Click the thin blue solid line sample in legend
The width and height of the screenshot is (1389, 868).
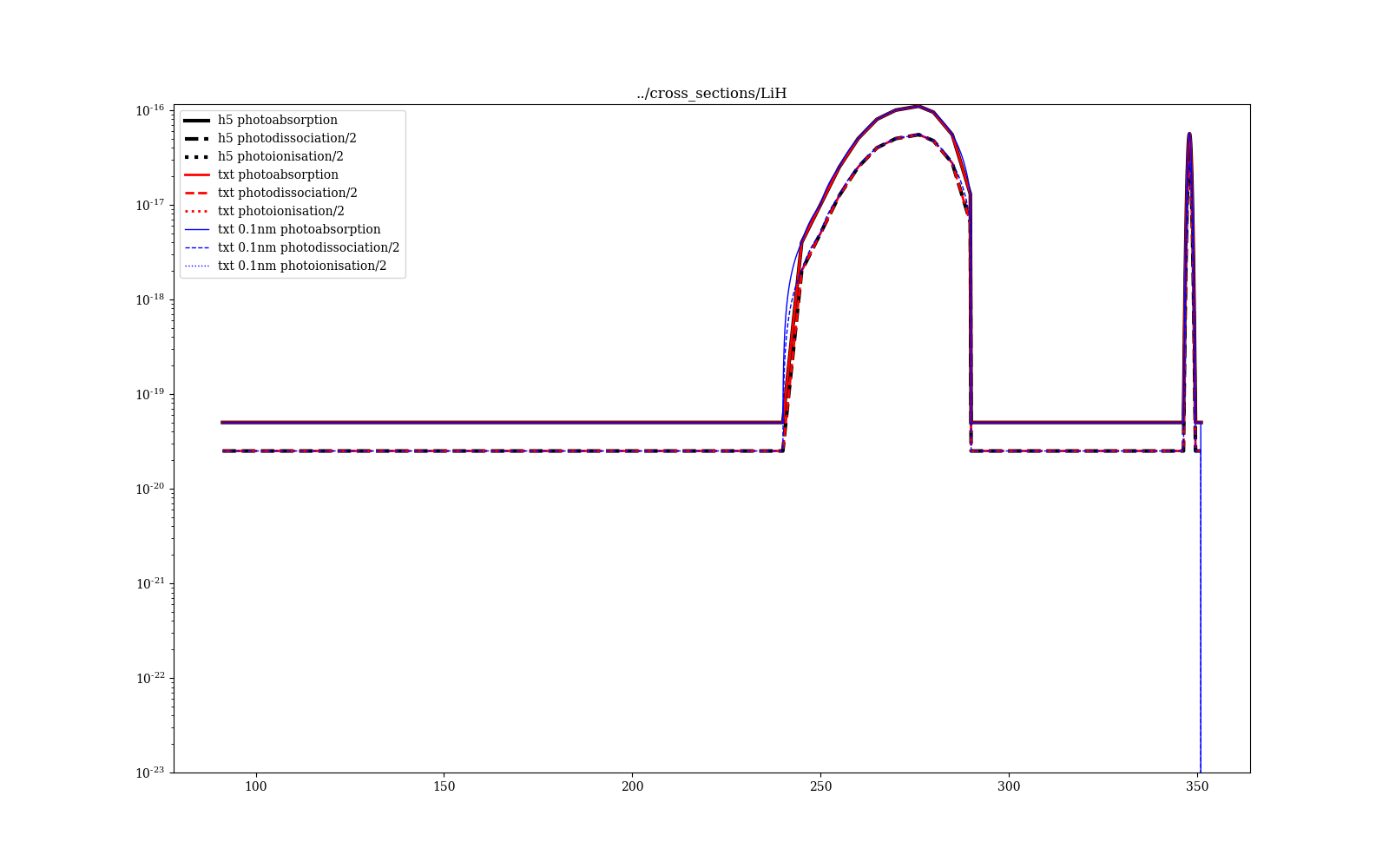197,229
